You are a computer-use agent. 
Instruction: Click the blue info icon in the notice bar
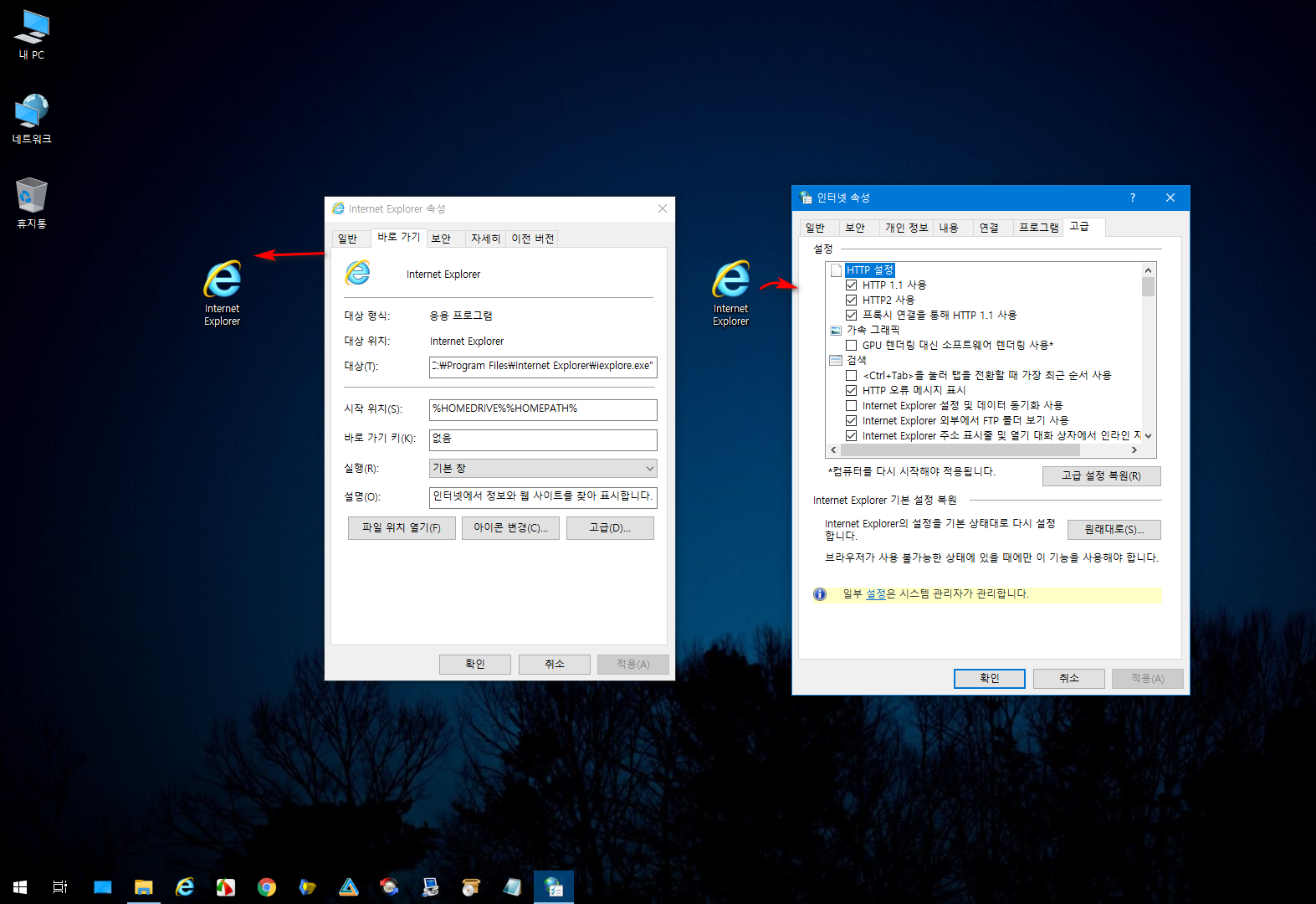click(x=820, y=594)
